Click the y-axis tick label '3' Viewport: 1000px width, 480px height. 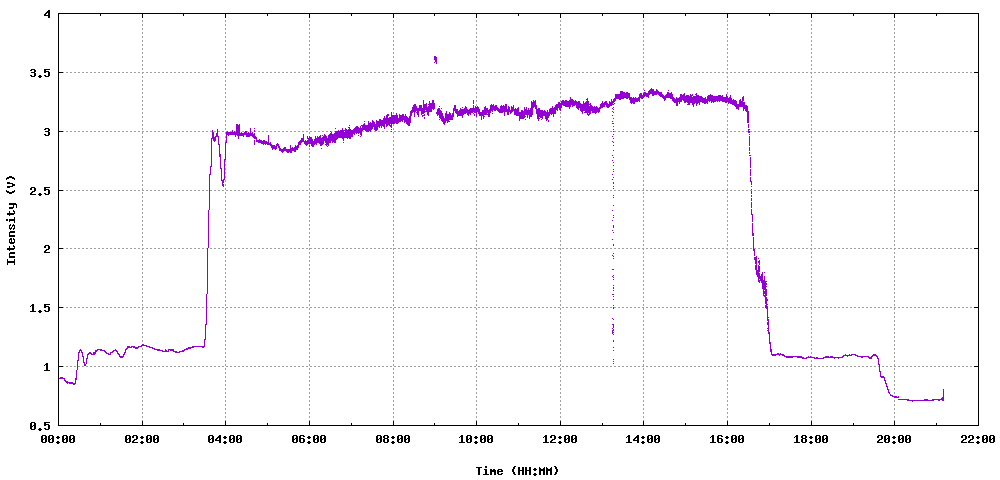pyautogui.click(x=47, y=131)
